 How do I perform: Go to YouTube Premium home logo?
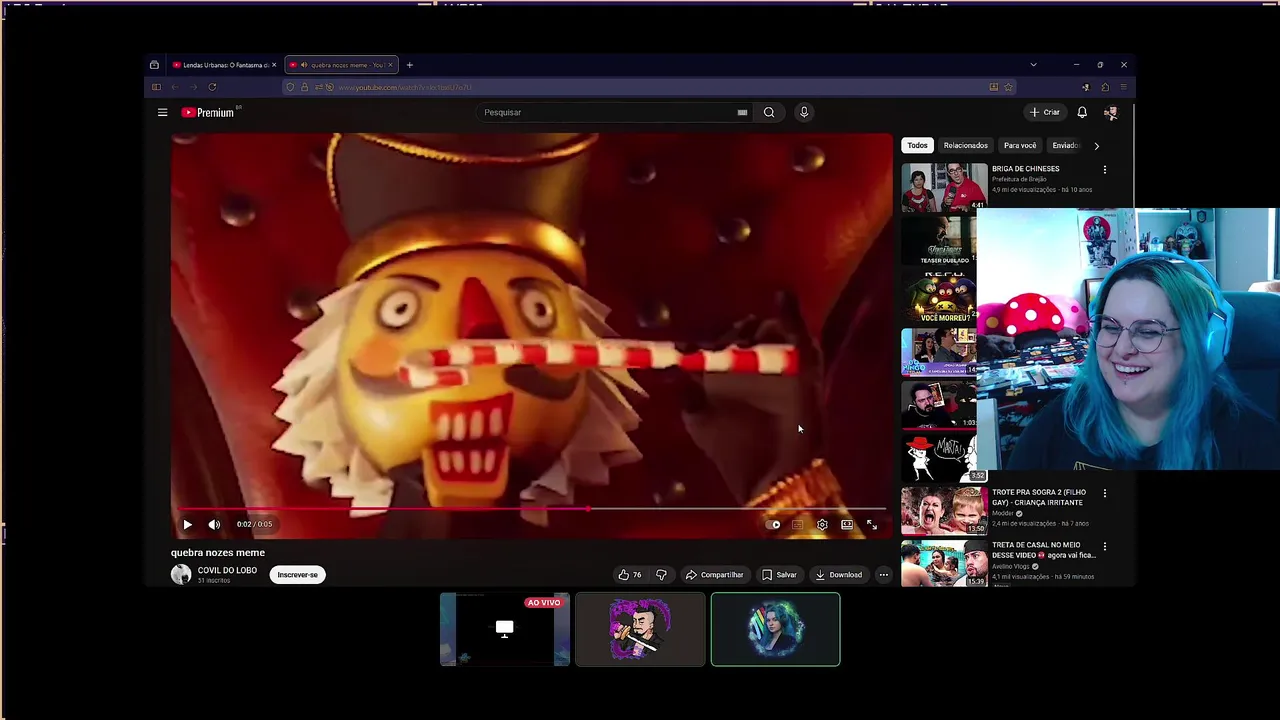[208, 113]
